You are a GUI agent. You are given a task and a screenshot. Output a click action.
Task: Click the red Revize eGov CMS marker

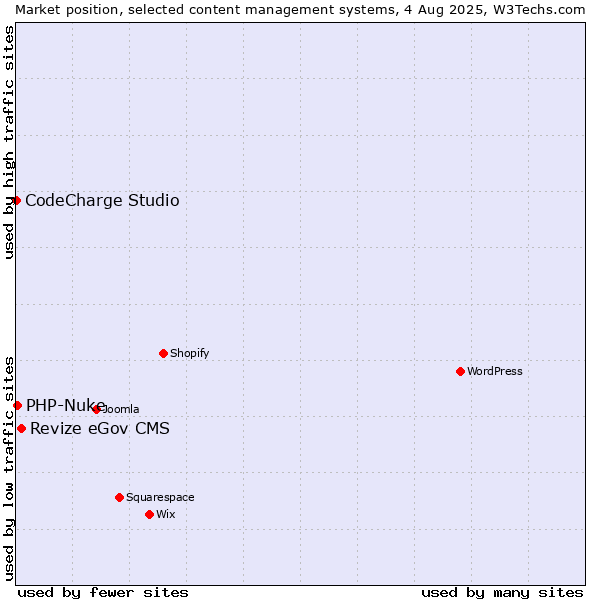(21, 429)
